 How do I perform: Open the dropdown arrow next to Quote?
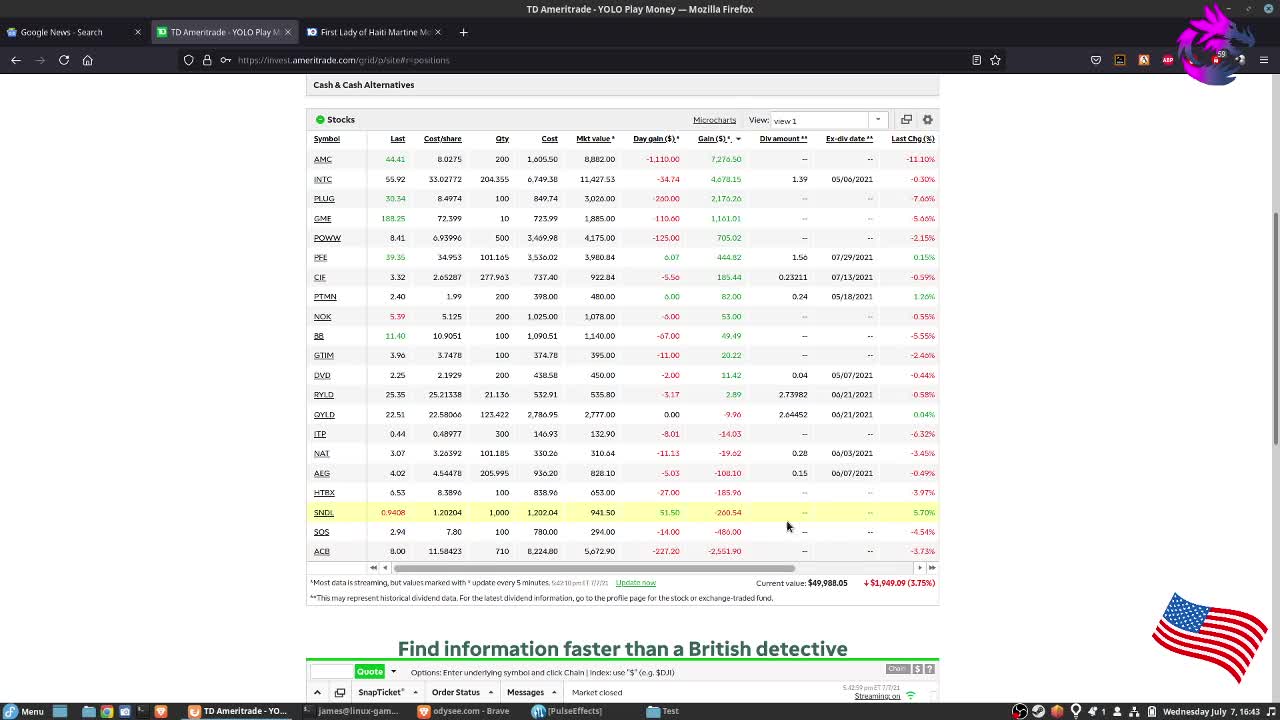click(x=393, y=672)
